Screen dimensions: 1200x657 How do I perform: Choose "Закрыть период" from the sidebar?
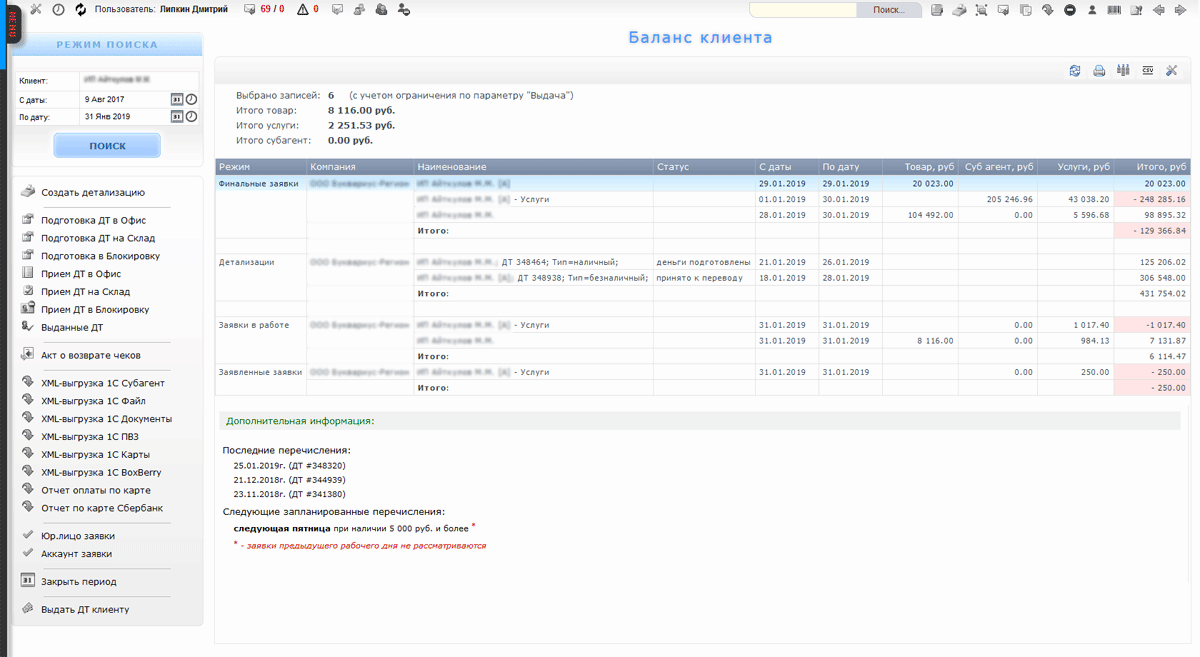78,581
